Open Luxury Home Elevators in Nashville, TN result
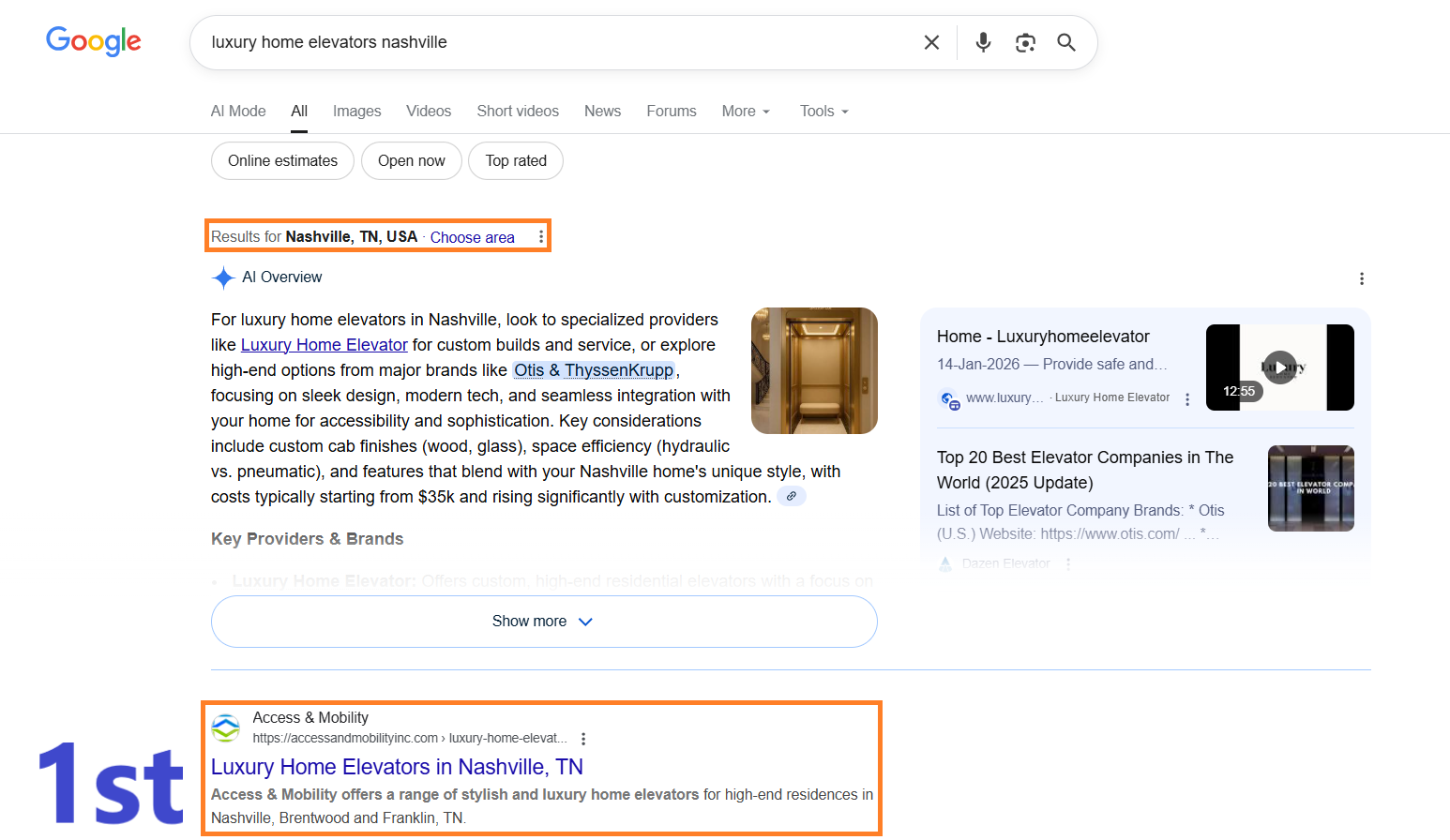Image resolution: width=1450 pixels, height=840 pixels. (397, 767)
